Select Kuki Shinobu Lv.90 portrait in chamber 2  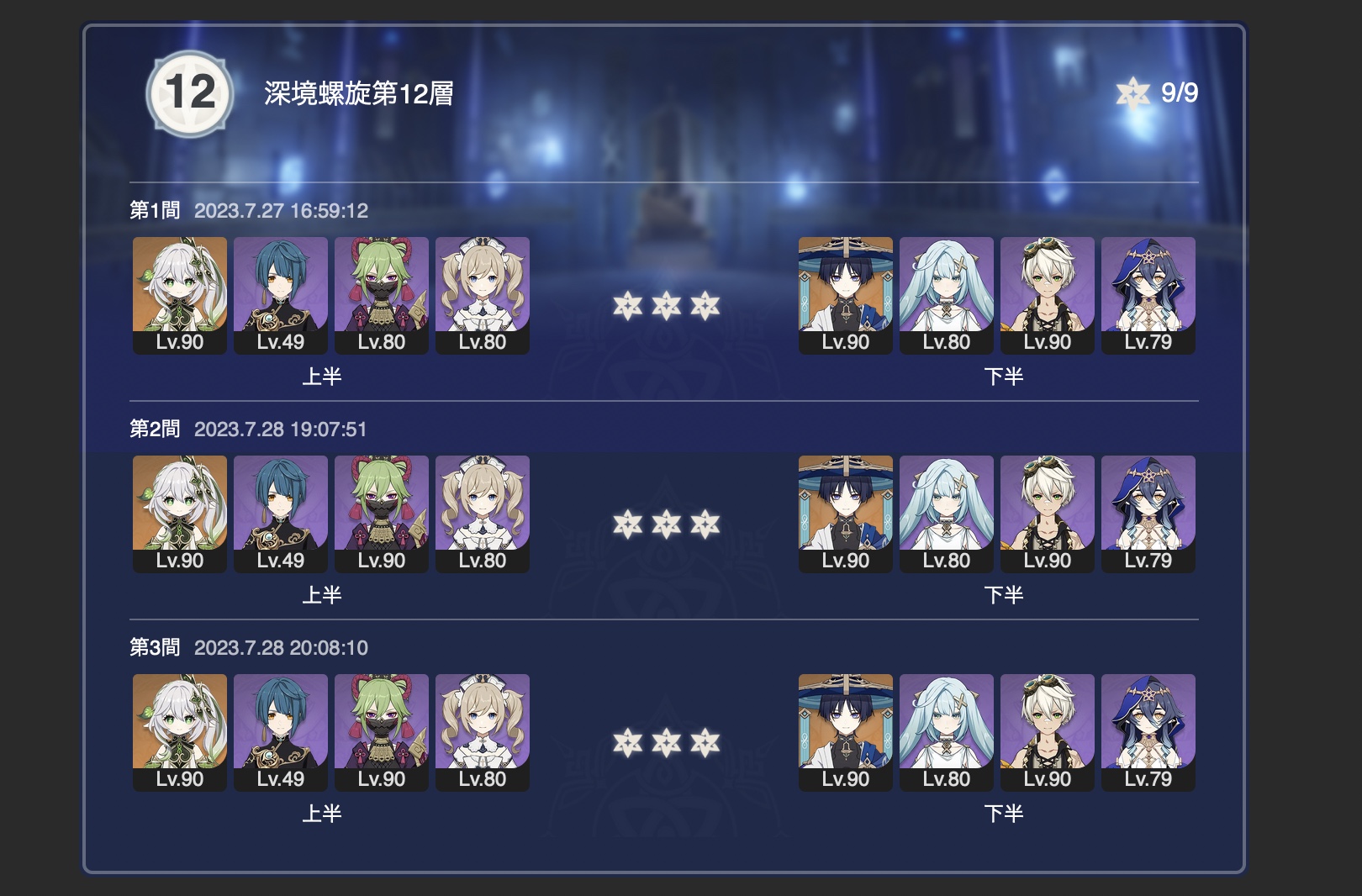pos(382,514)
